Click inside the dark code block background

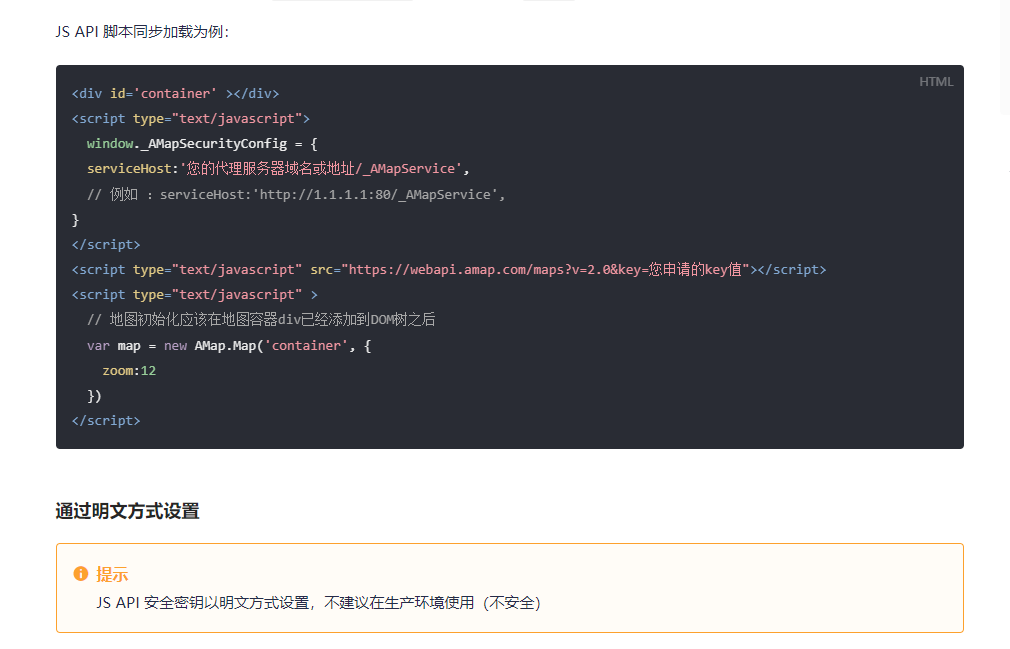point(700,400)
